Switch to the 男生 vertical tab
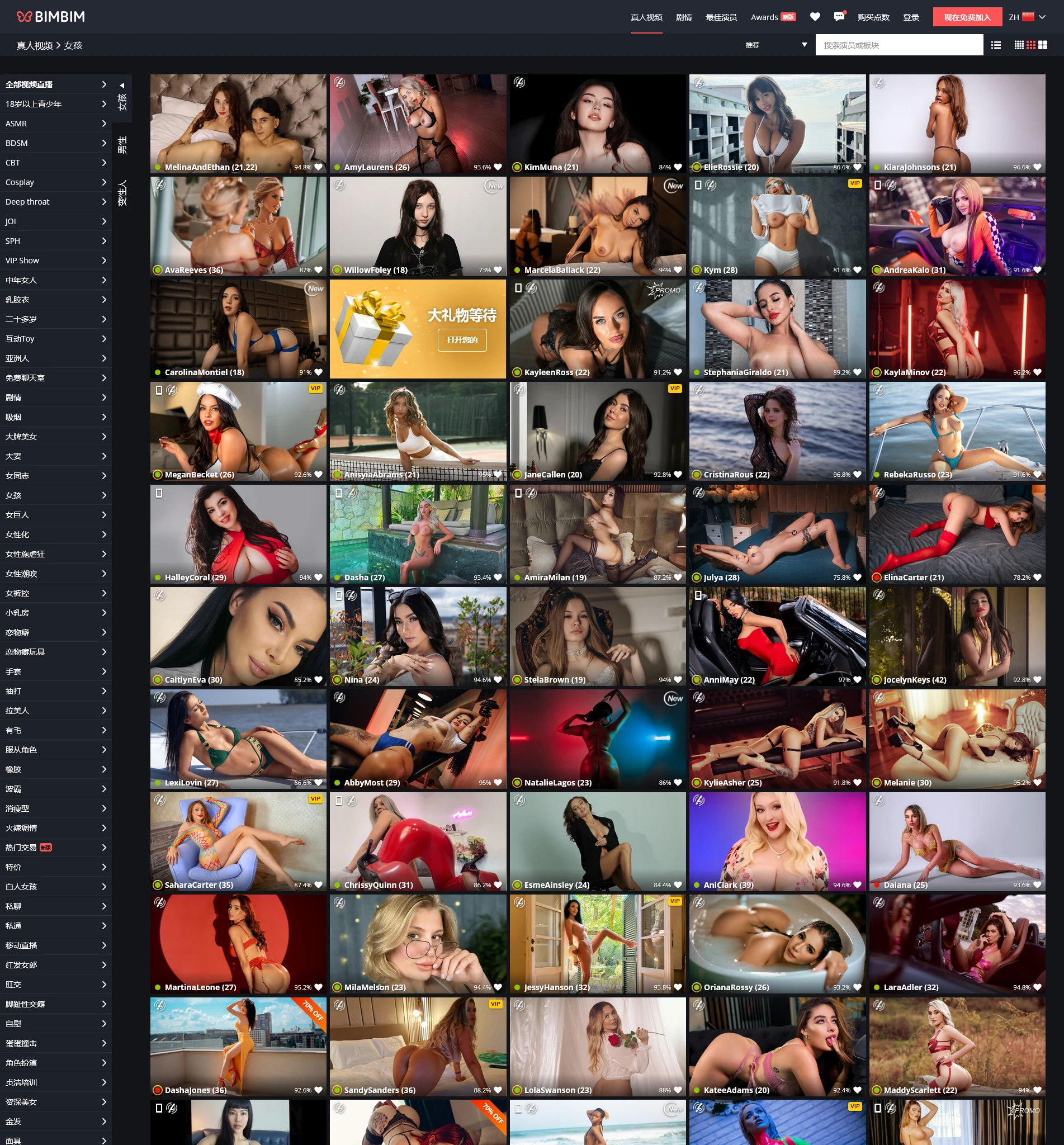Image resolution: width=1064 pixels, height=1145 pixels. coord(122,145)
